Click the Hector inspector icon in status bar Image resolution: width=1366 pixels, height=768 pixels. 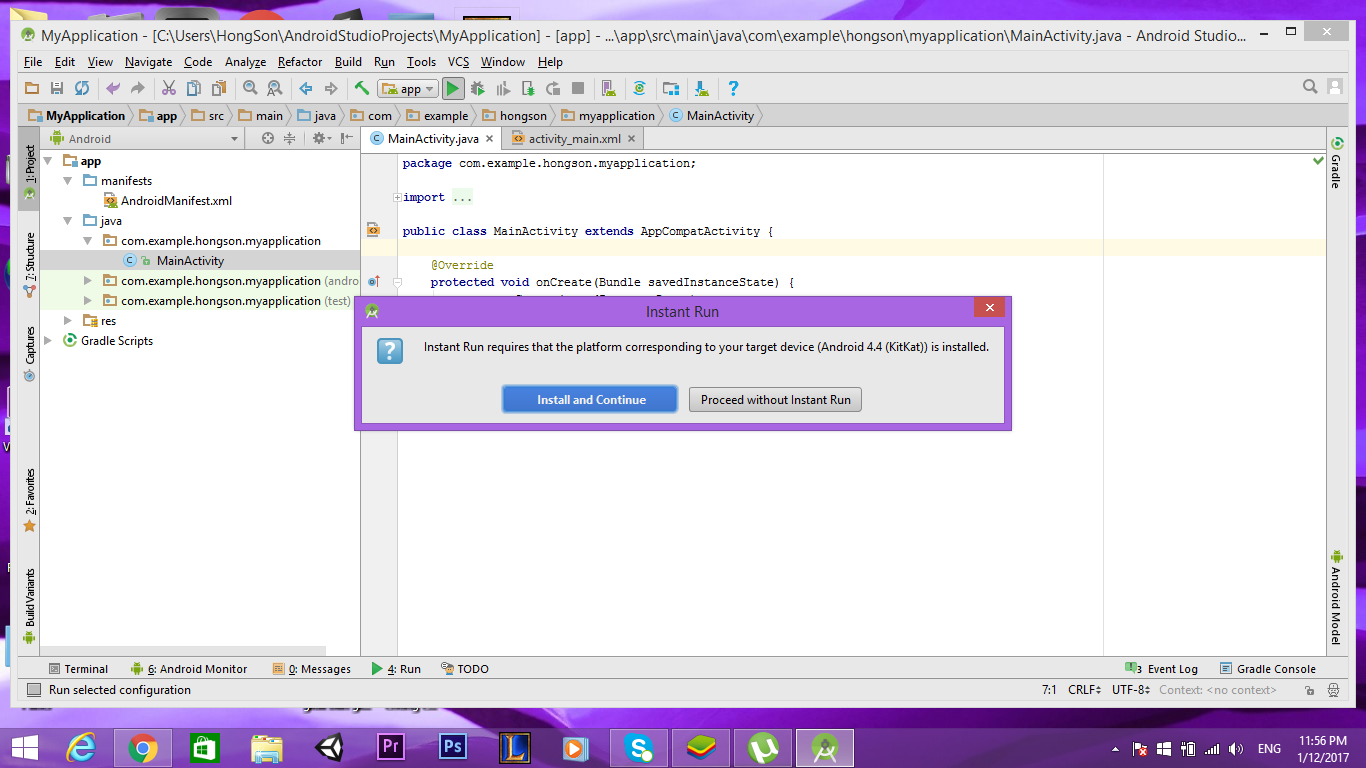coord(1333,690)
